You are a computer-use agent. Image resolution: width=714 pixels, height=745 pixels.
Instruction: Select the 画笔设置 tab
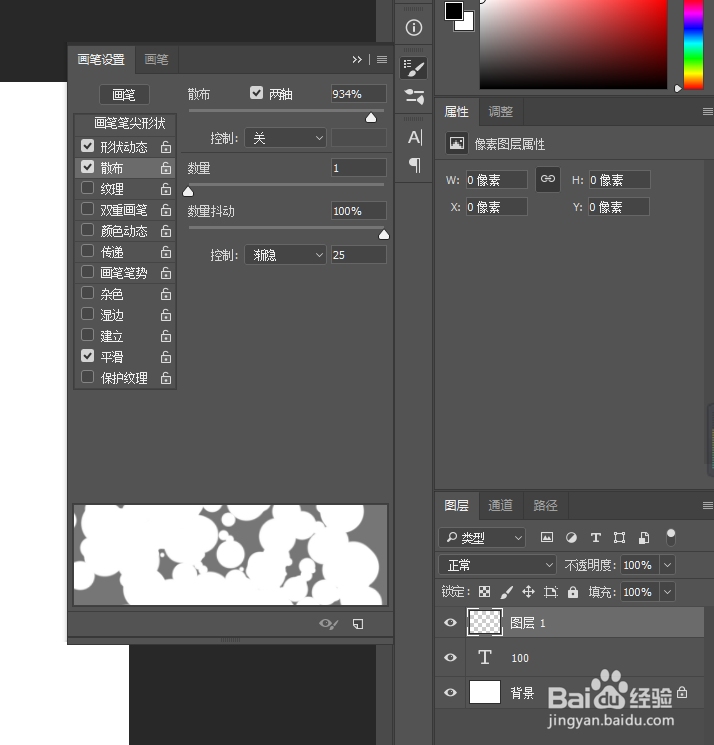click(x=101, y=59)
